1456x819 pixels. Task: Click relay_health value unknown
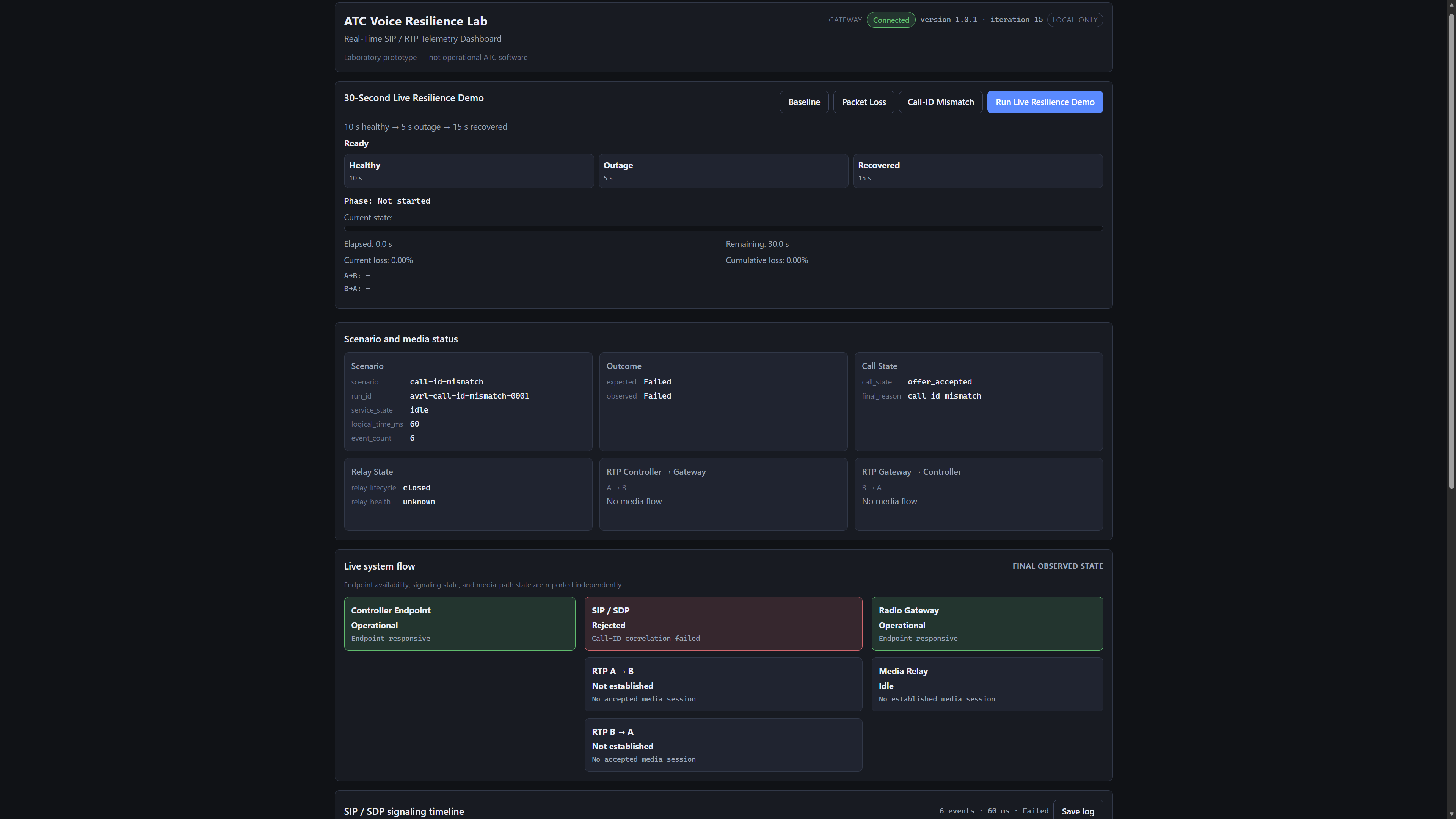(419, 502)
